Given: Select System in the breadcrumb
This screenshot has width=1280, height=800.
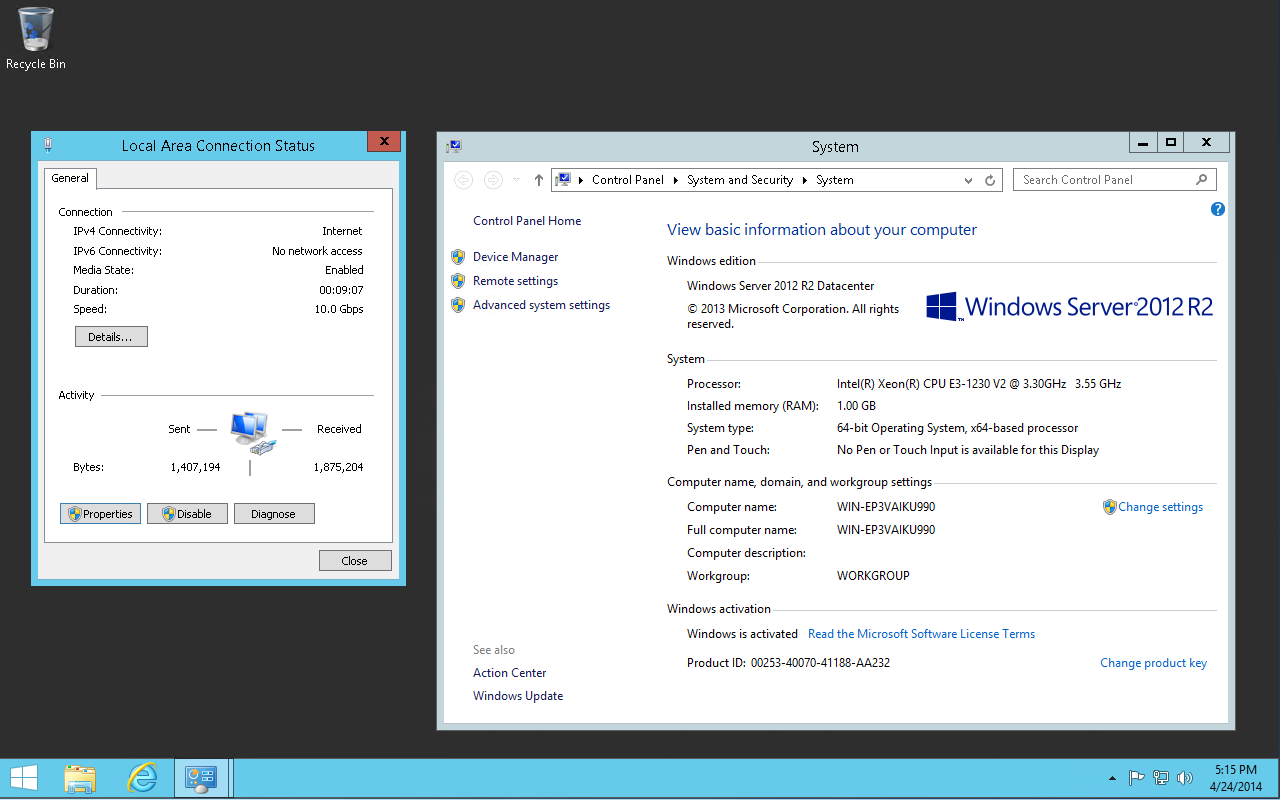Looking at the screenshot, I should (835, 180).
